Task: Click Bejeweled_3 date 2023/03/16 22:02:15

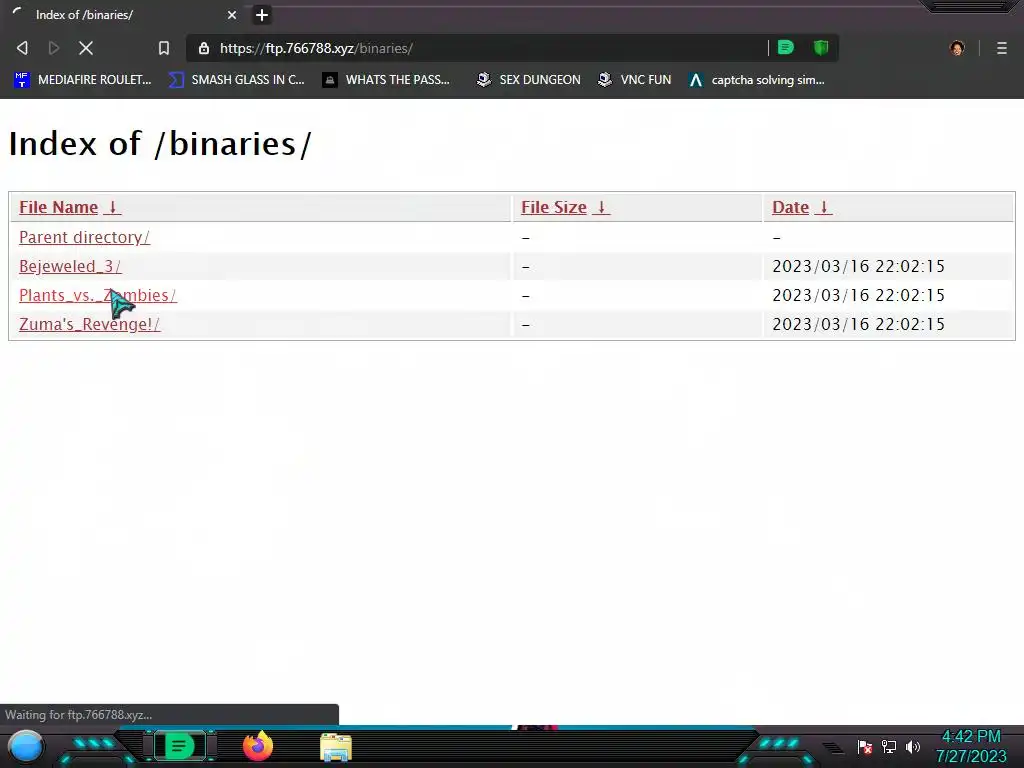Action: click(x=858, y=266)
